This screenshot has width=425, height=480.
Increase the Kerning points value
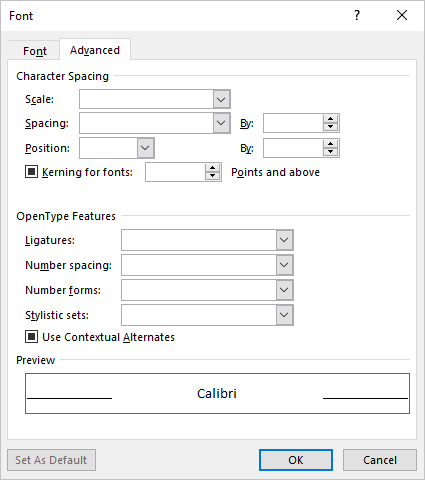pyautogui.click(x=212, y=168)
